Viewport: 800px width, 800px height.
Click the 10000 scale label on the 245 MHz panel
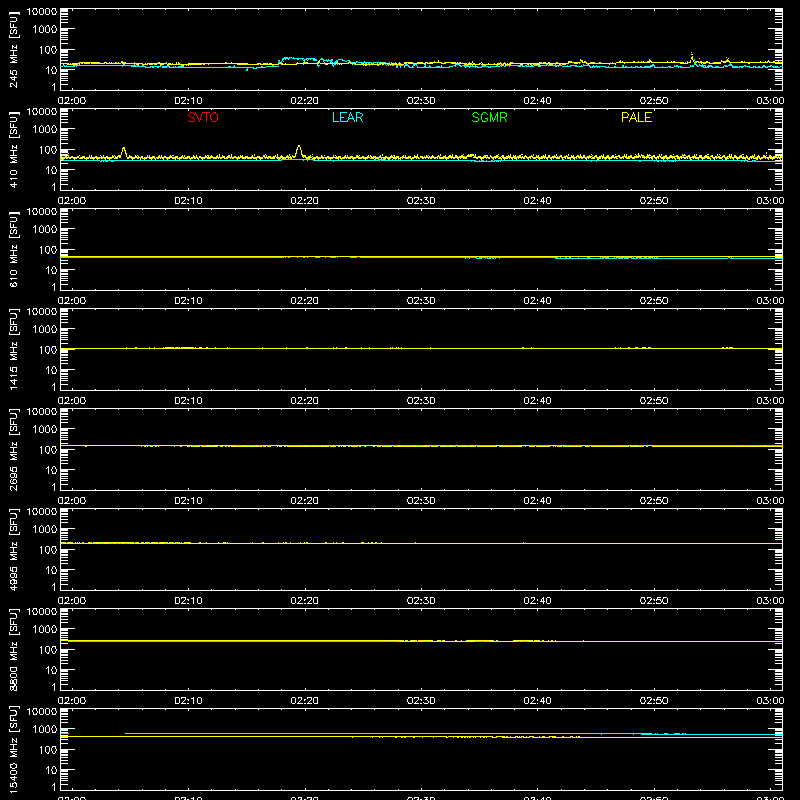click(x=42, y=12)
